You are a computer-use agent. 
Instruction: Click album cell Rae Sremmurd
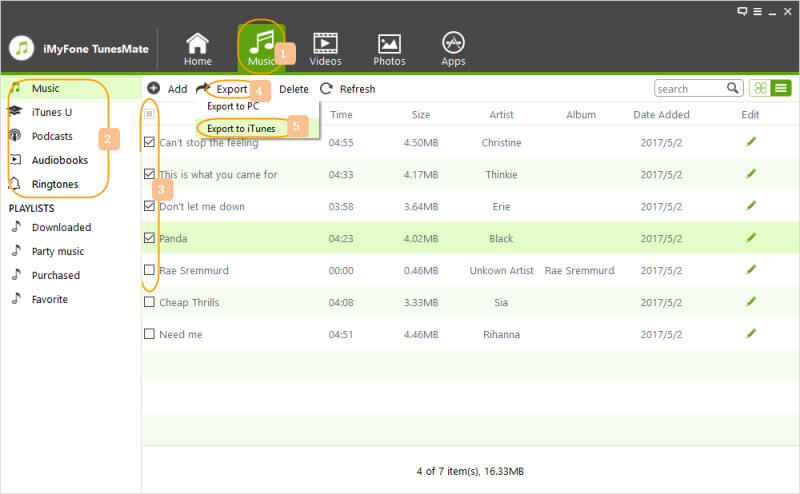pos(579,270)
